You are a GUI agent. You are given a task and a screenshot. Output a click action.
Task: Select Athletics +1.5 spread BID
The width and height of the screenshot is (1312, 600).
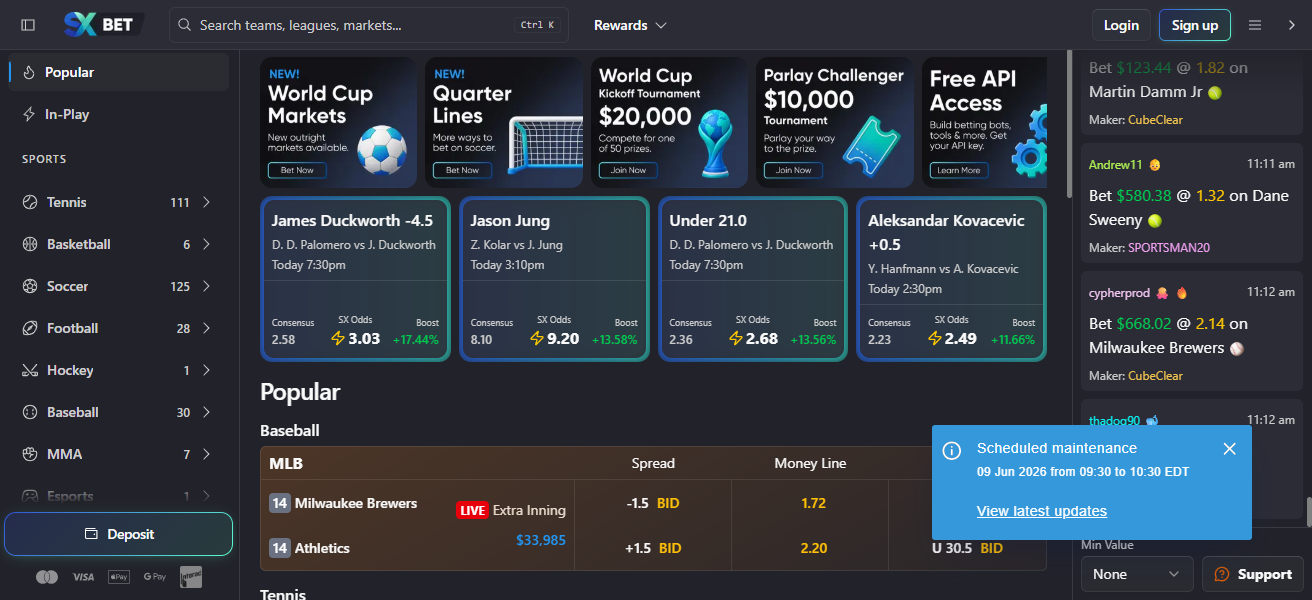[653, 548]
